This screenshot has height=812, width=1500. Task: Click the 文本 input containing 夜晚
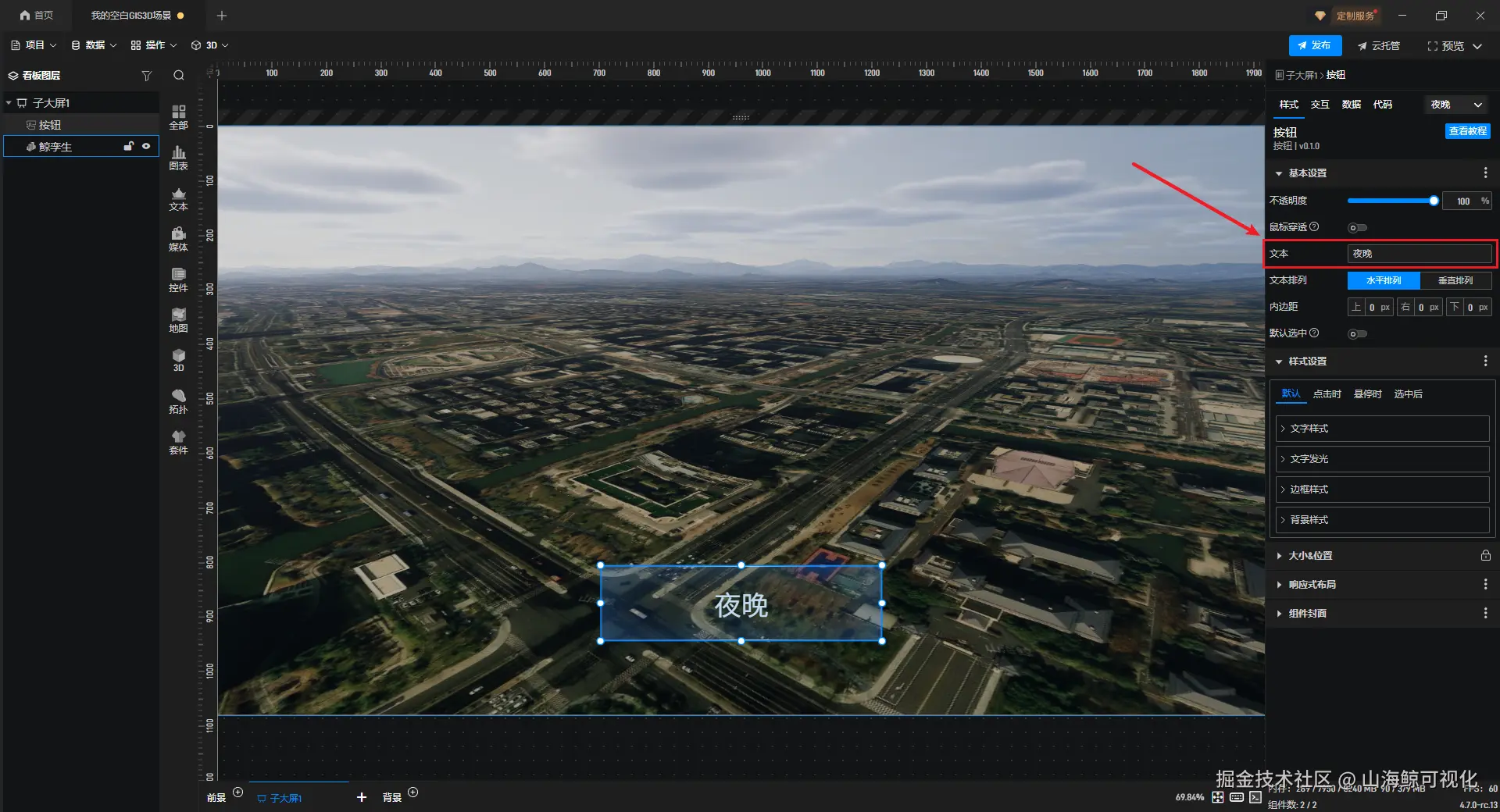tap(1419, 254)
